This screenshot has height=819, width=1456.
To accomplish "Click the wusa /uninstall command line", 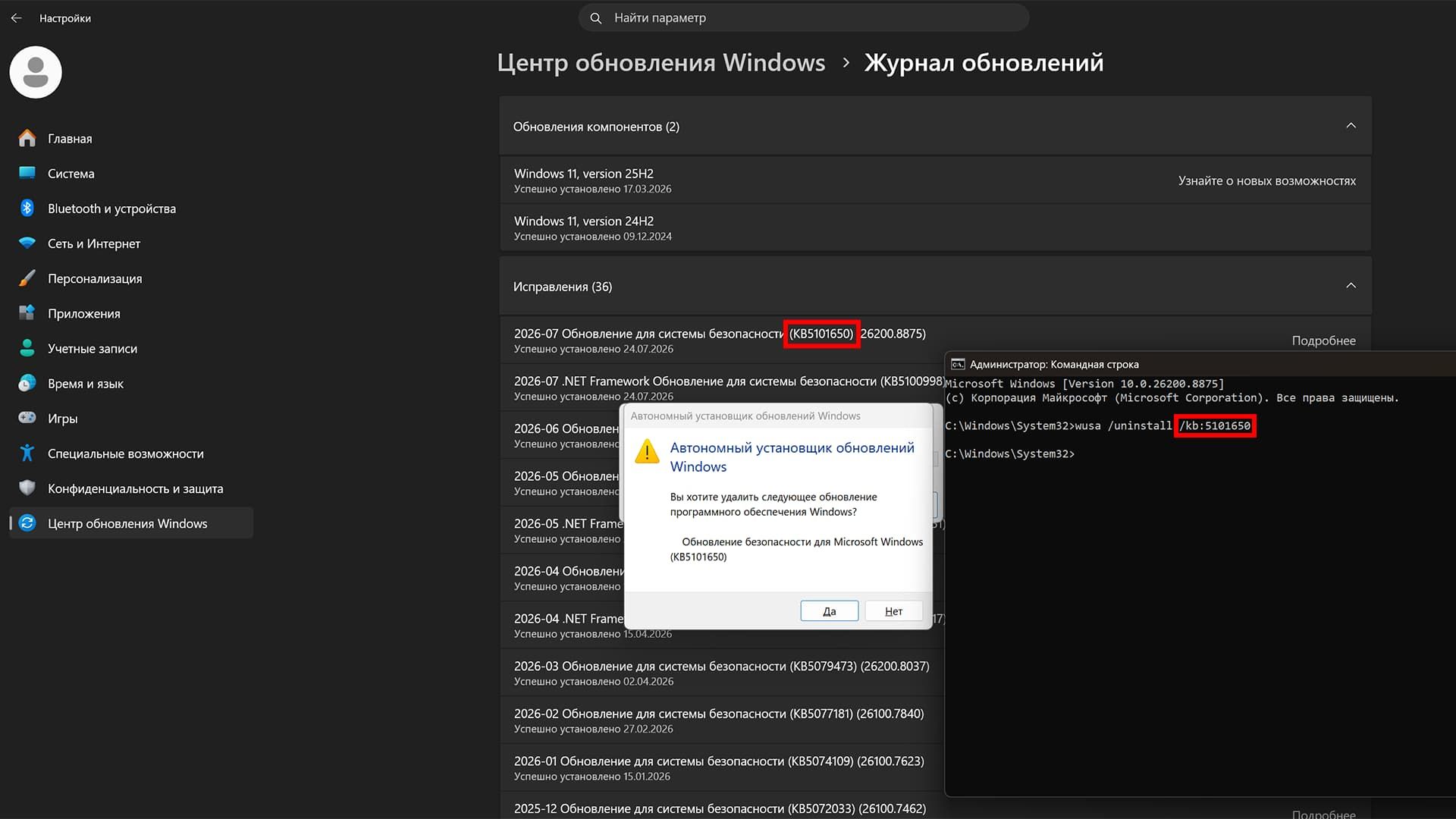I will click(x=1098, y=425).
